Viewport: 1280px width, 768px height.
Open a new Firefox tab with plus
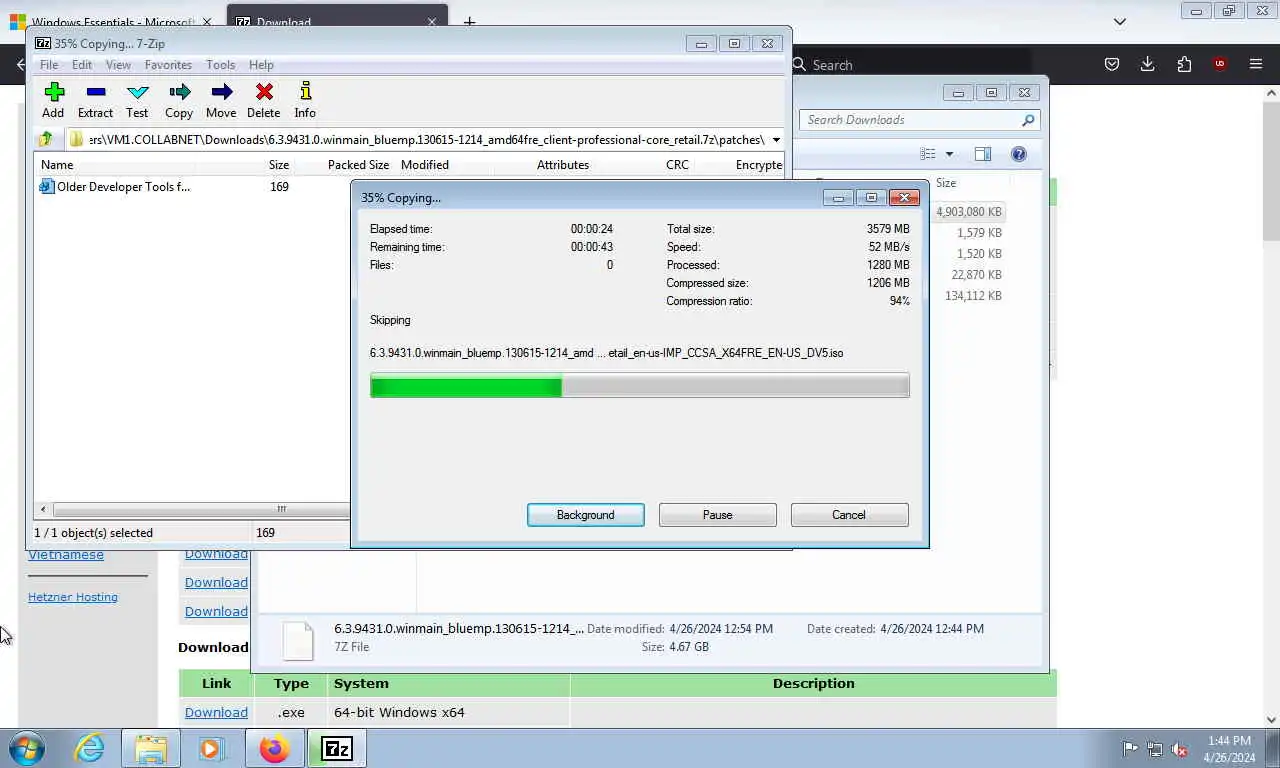click(469, 22)
